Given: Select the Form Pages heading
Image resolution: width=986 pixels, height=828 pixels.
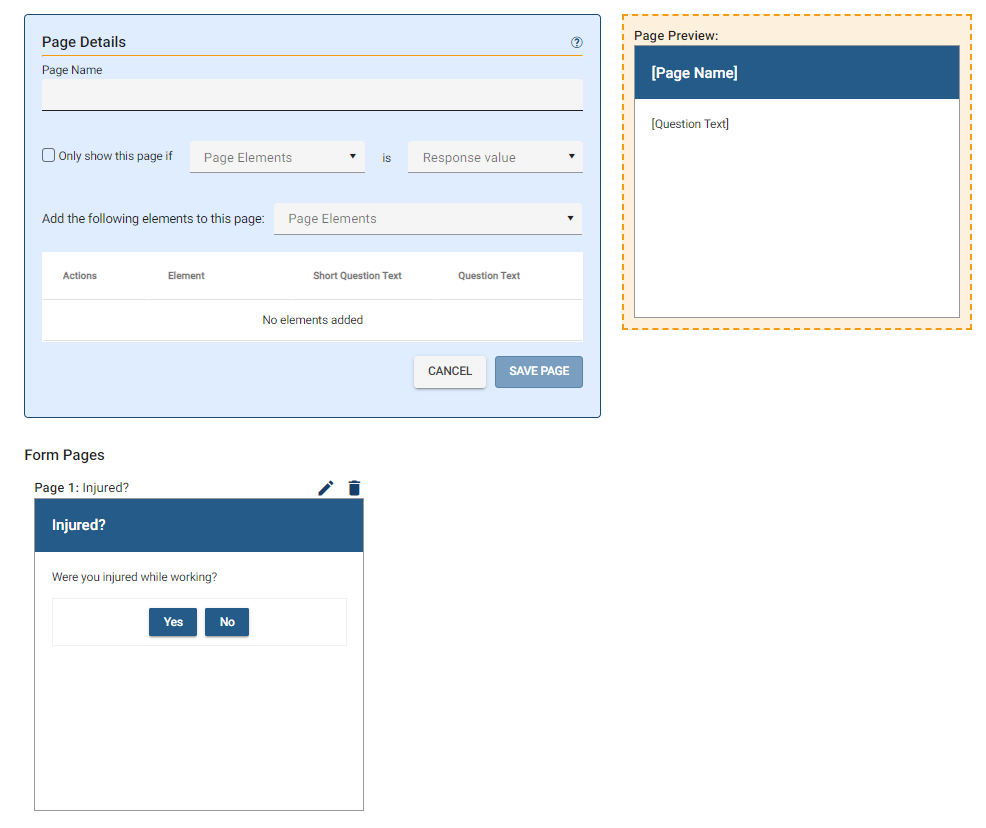Looking at the screenshot, I should [64, 455].
